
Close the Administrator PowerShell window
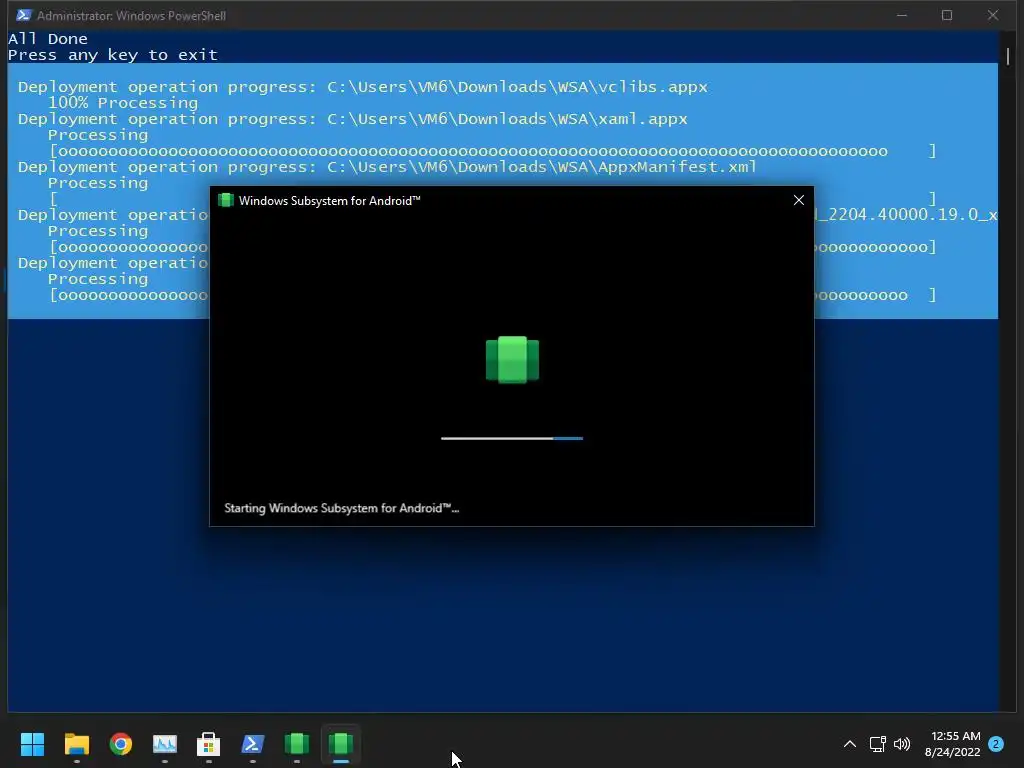pos(993,15)
